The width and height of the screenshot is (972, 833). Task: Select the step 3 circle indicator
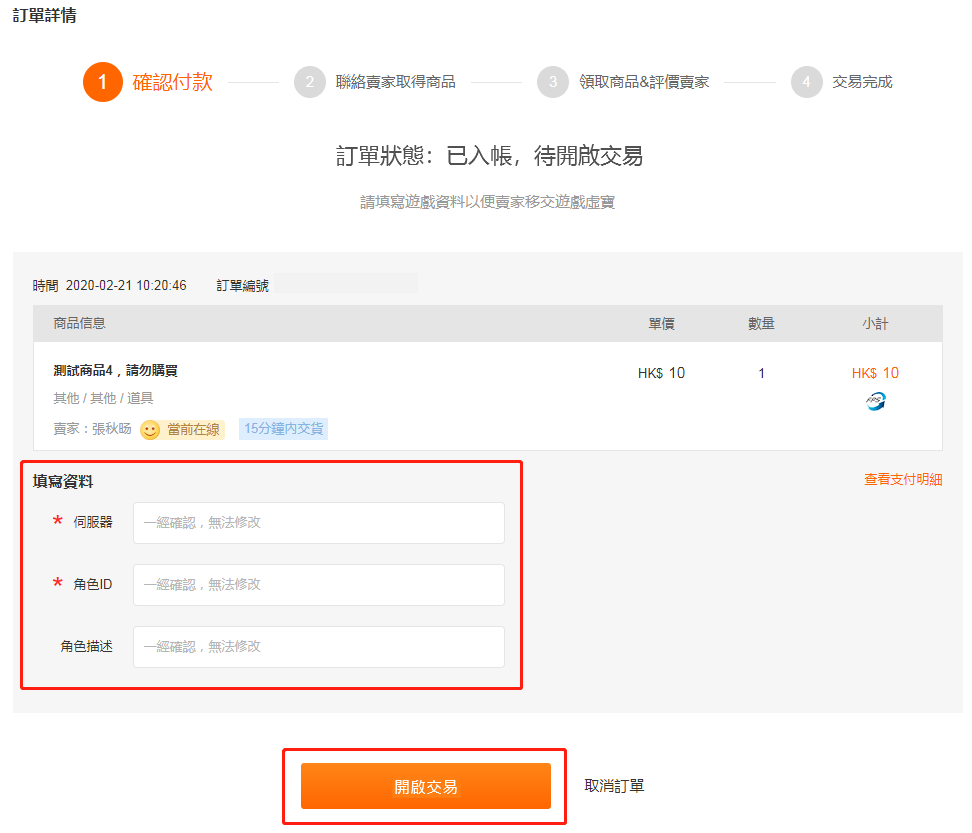click(553, 82)
